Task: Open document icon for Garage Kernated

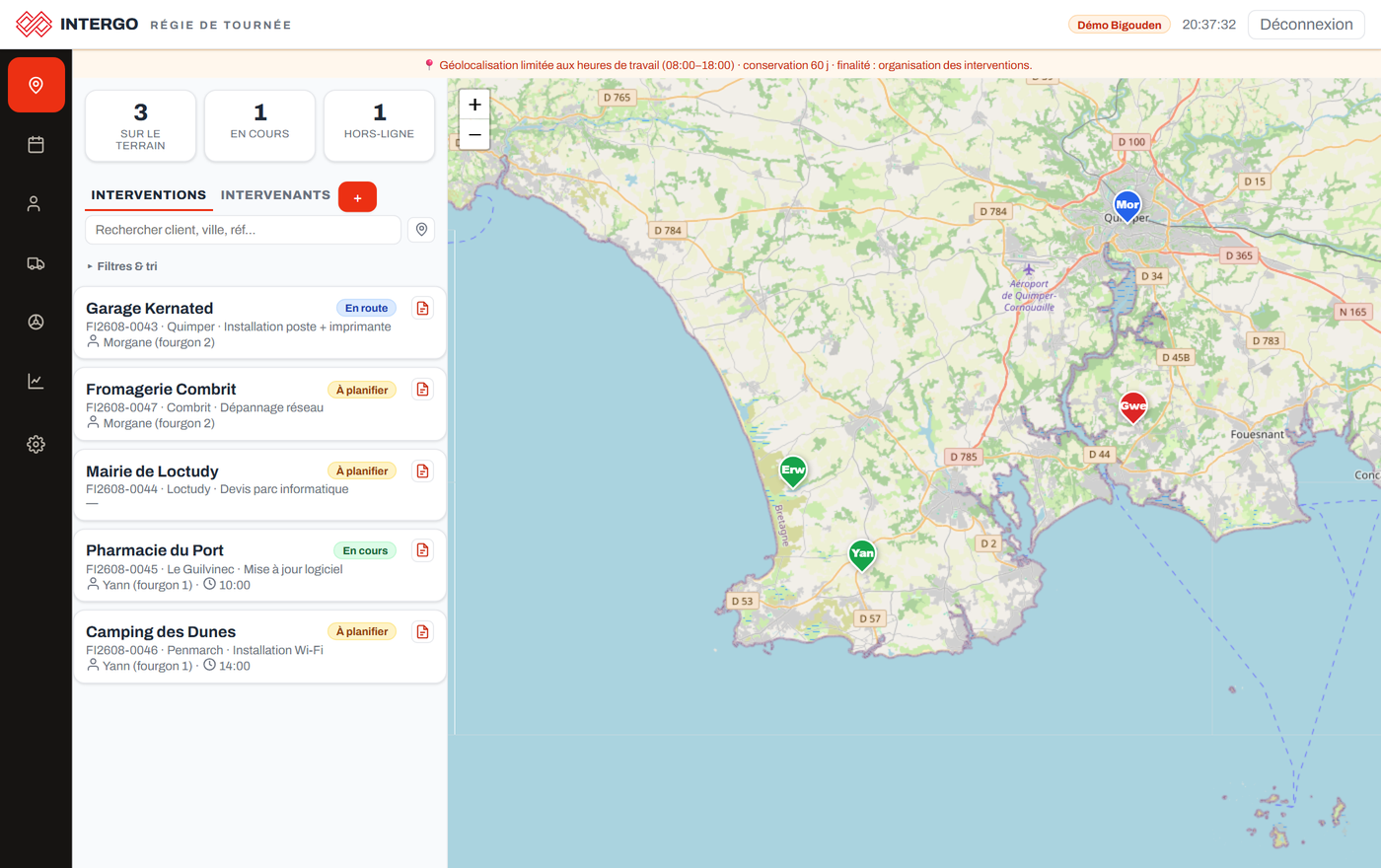Action: click(x=422, y=309)
